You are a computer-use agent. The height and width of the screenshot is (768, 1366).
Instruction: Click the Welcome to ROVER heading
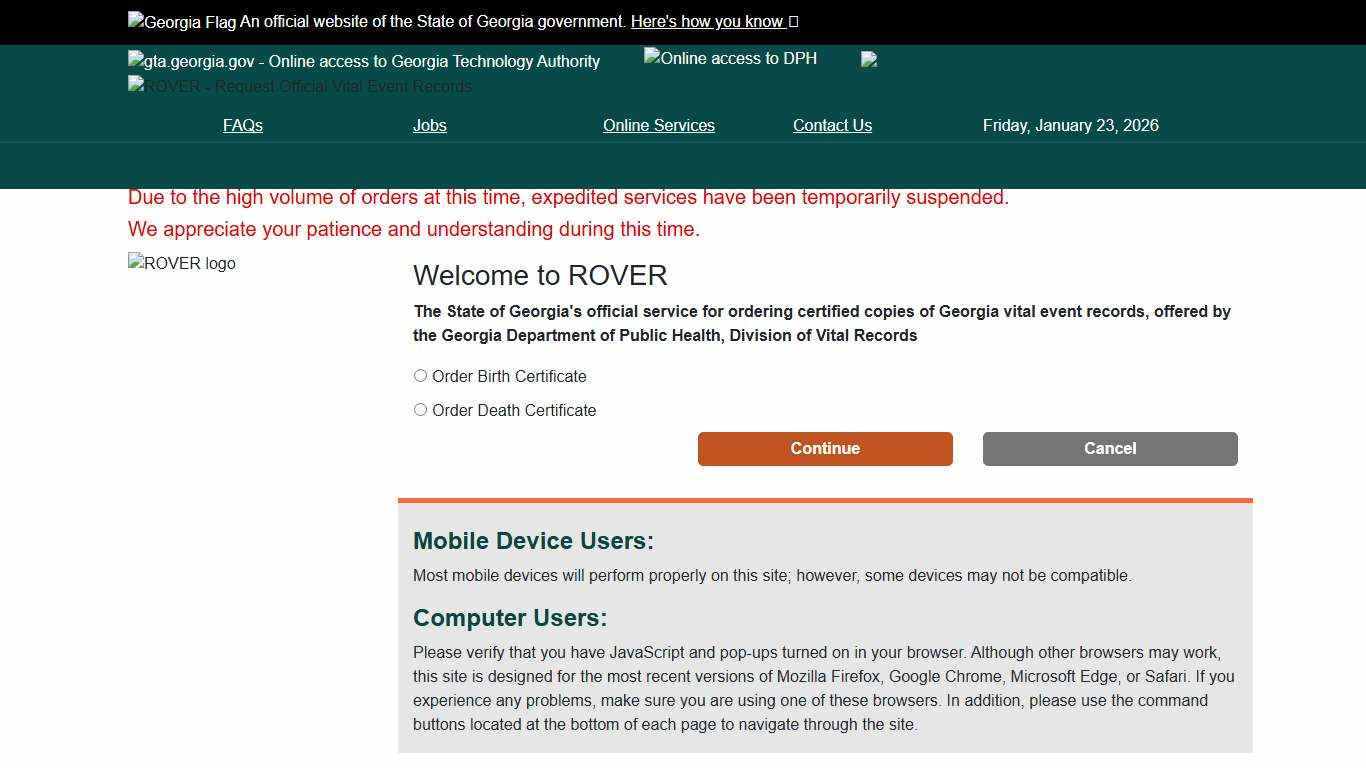point(540,275)
